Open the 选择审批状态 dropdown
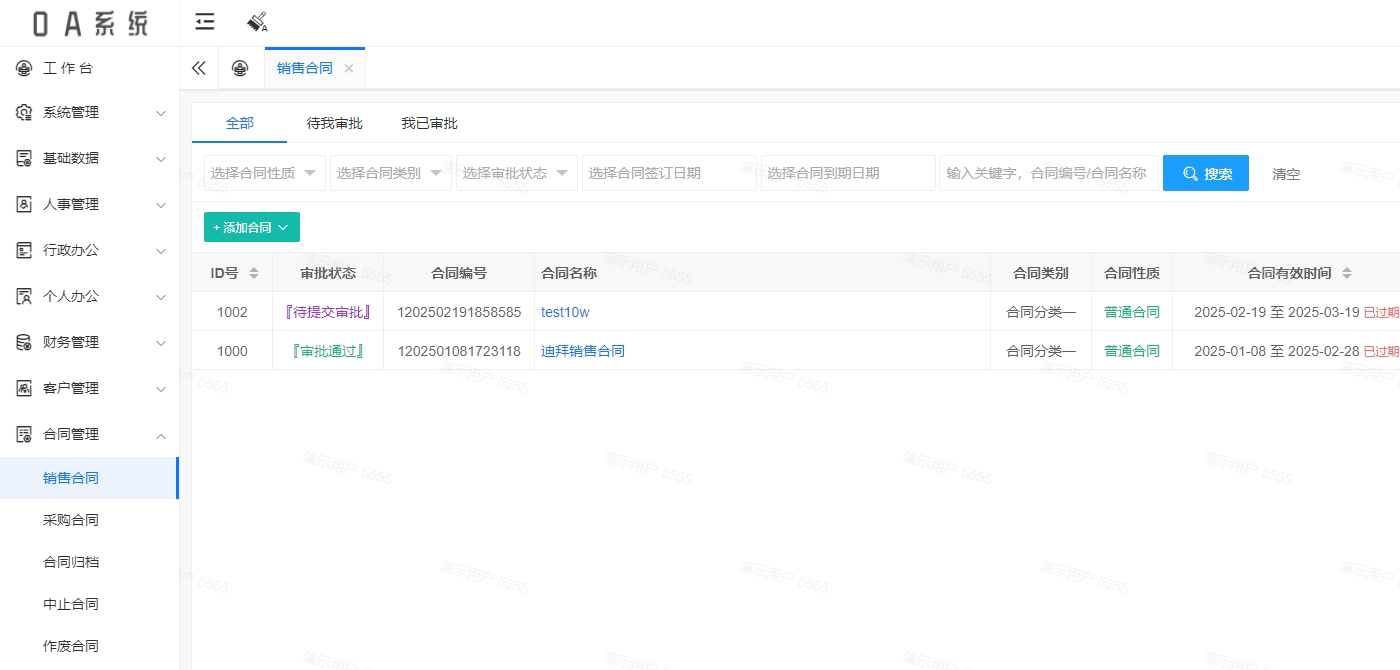Image resolution: width=1400 pixels, height=670 pixels. [517, 173]
